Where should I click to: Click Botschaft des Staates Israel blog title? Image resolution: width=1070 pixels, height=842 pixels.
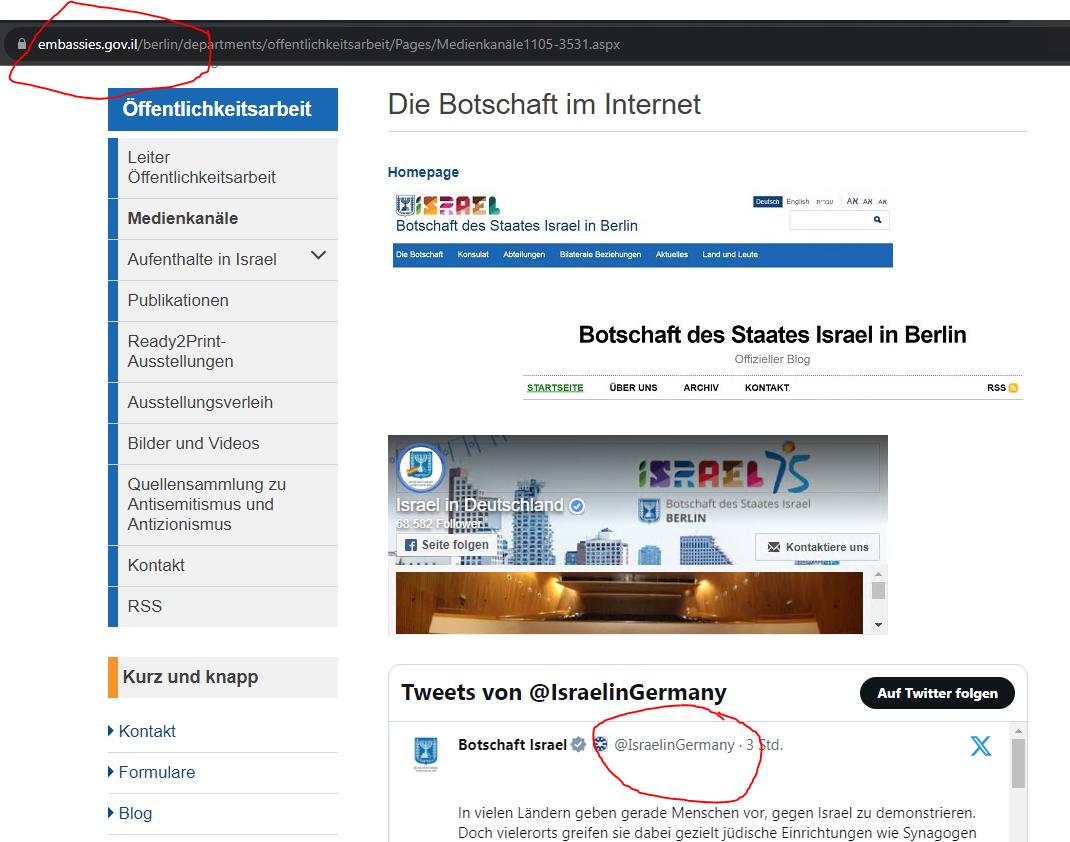point(772,335)
